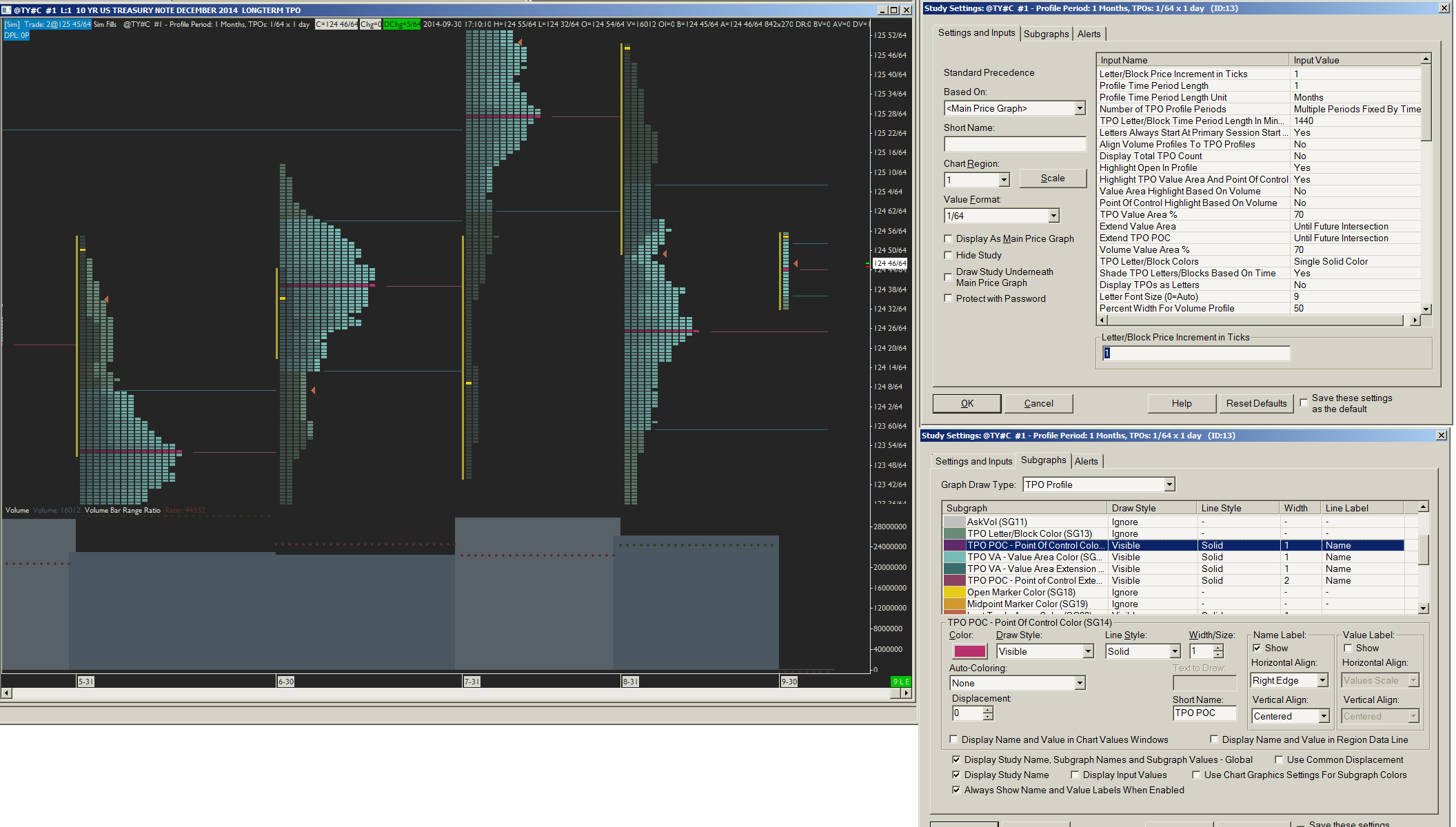Click the Scale button

[x=1052, y=178]
